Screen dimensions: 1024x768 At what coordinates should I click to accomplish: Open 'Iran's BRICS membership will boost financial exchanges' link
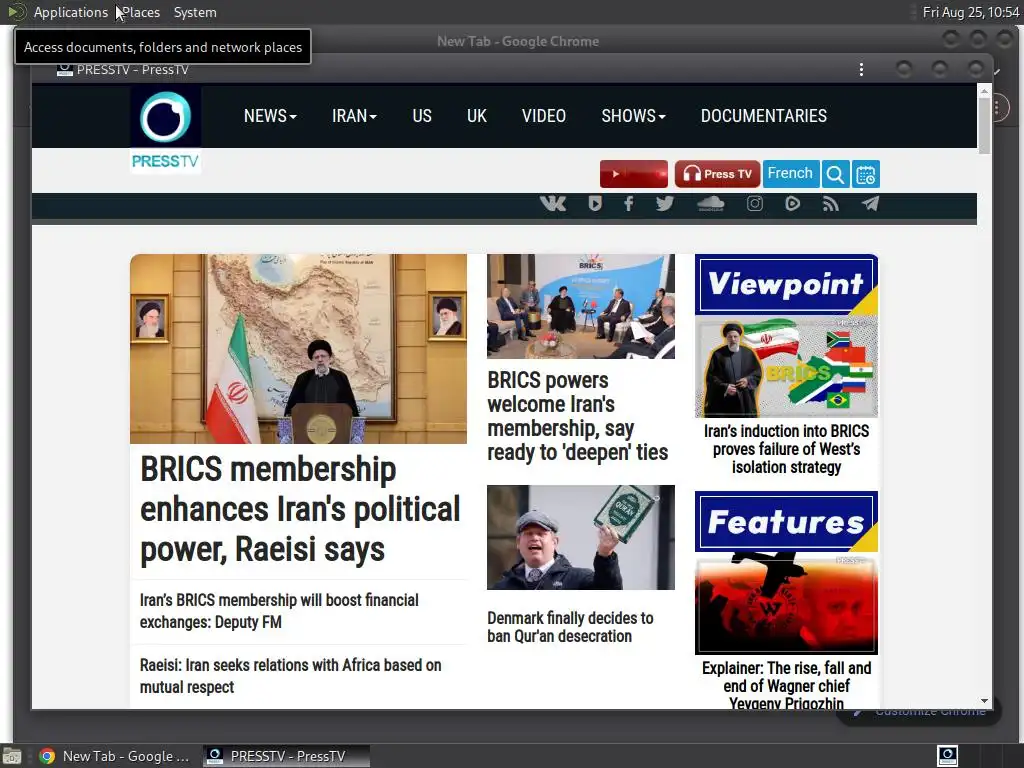pos(280,611)
